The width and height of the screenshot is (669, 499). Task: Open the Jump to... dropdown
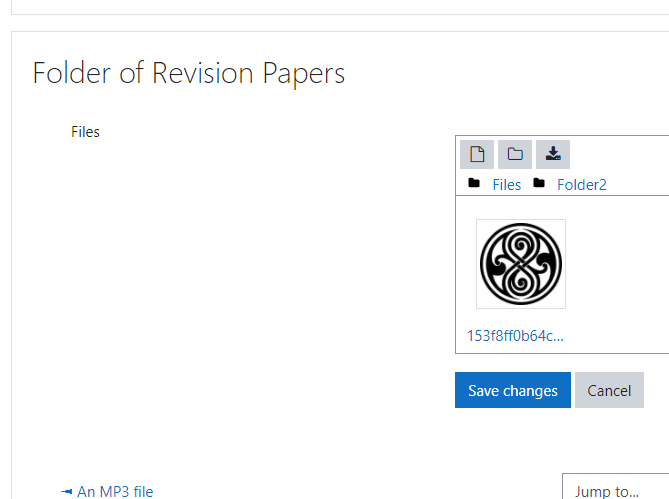(x=616, y=486)
